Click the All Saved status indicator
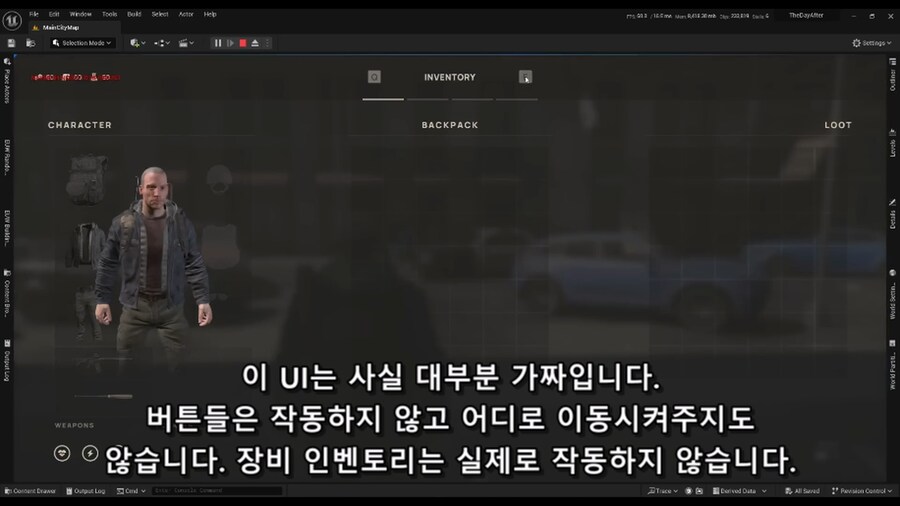 (x=802, y=491)
